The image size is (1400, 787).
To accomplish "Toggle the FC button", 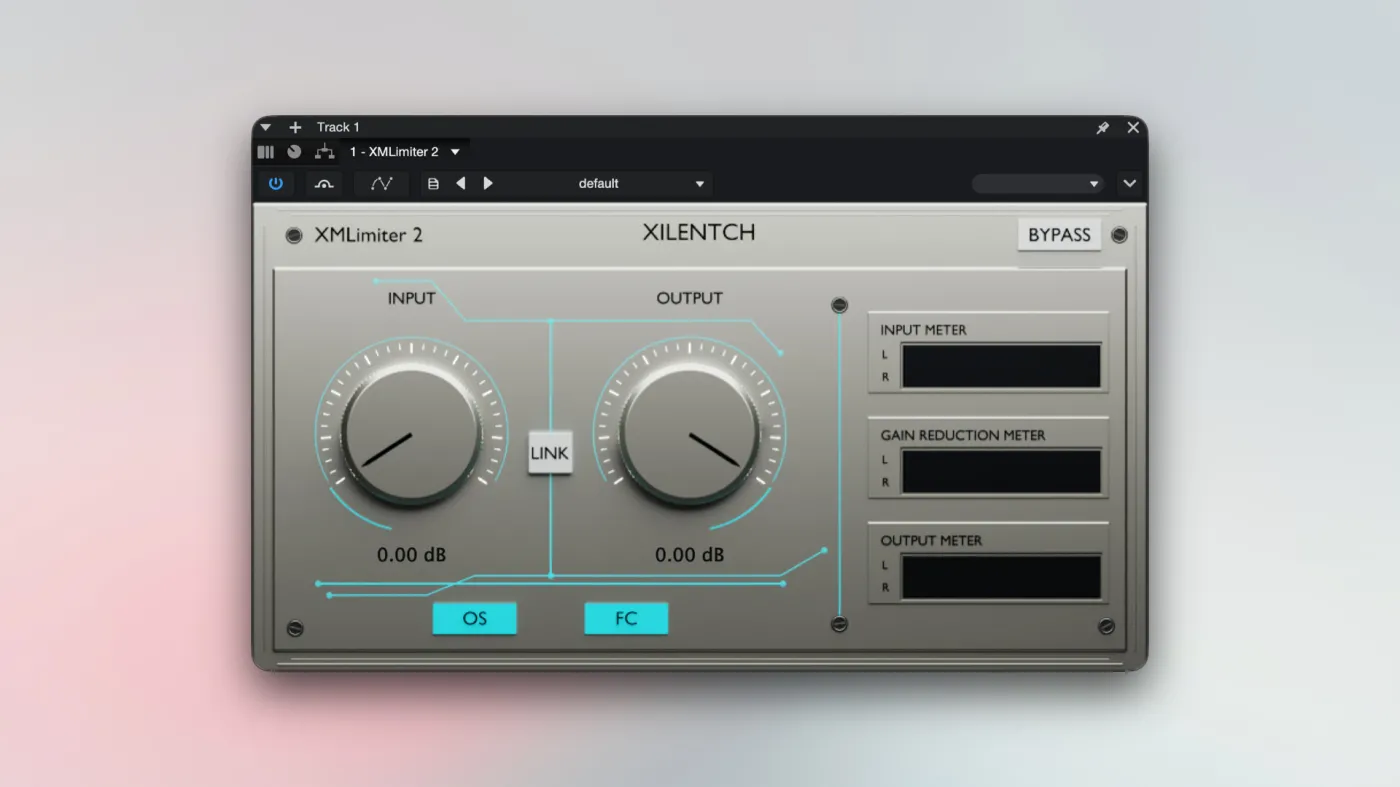I will click(x=626, y=619).
